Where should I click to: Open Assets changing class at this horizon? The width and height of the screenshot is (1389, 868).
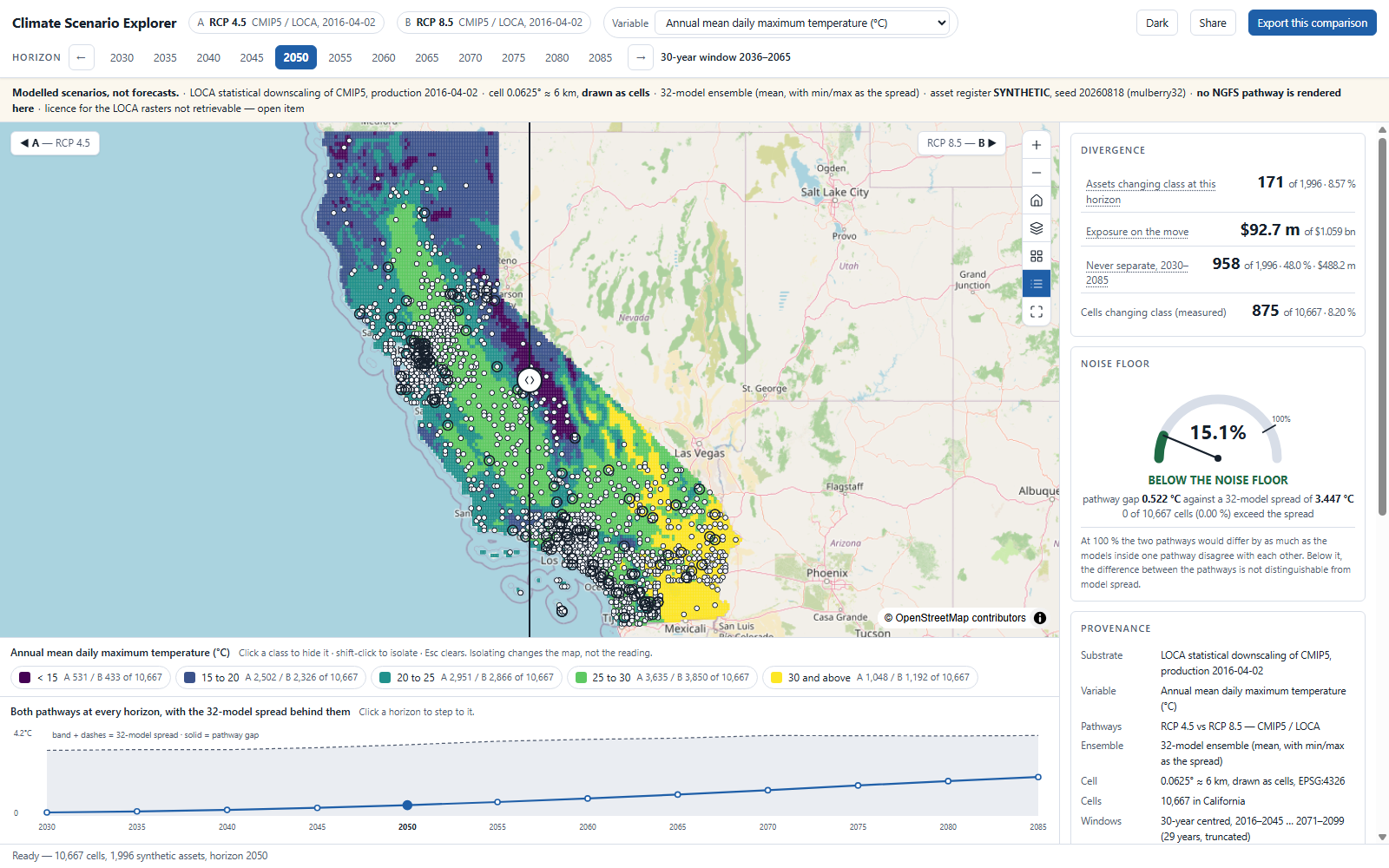coord(1150,192)
